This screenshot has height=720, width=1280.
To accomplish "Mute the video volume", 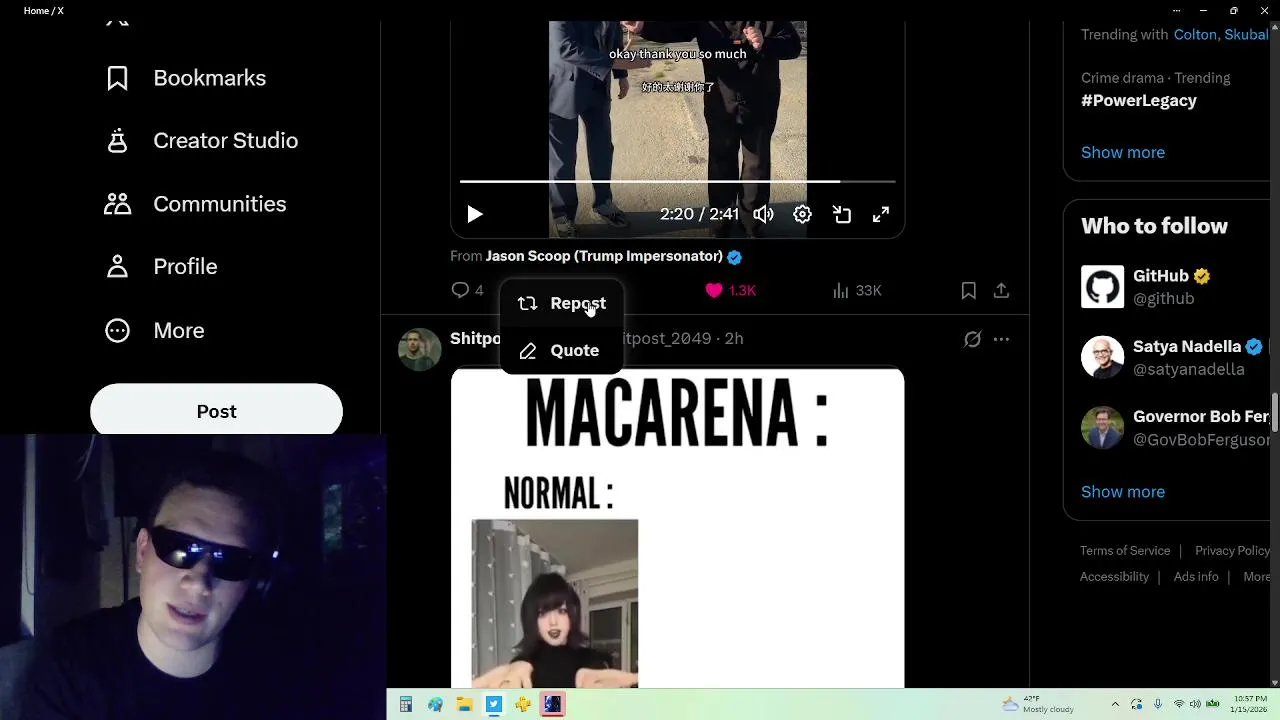I will coord(763,214).
